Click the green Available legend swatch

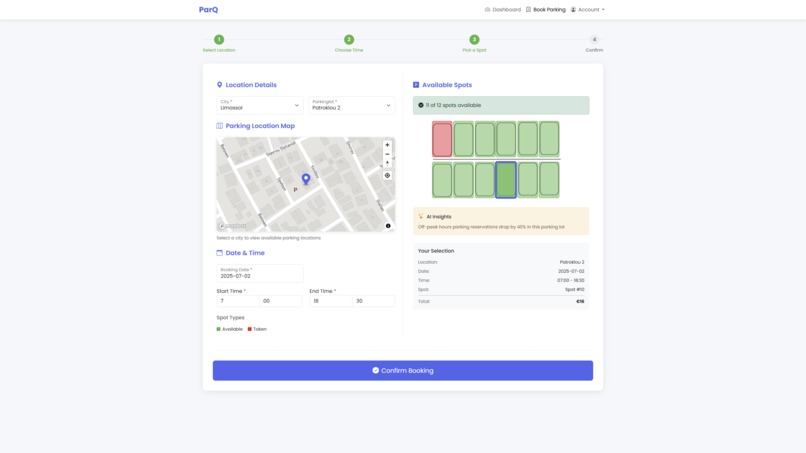(x=218, y=329)
